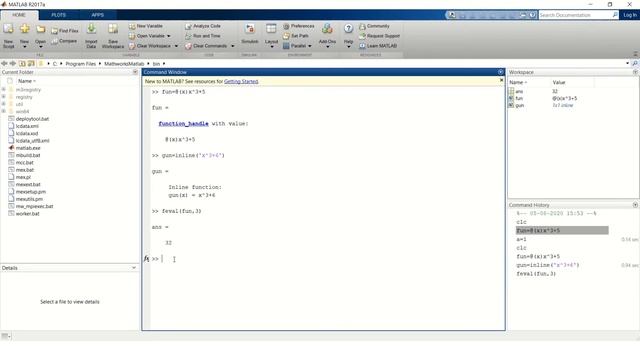The width and height of the screenshot is (640, 360).
Task: Open the Open Variable dropdown
Action: 150,36
